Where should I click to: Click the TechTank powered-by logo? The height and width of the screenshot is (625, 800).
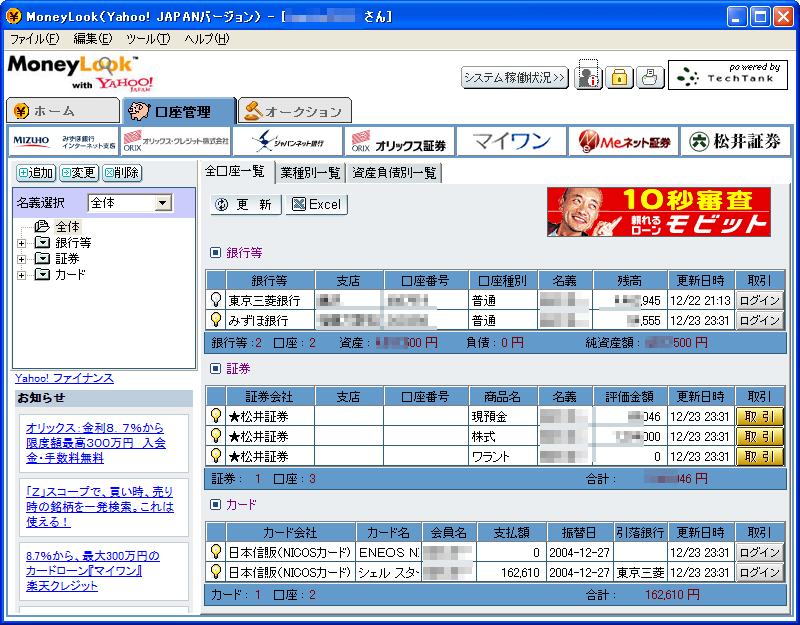[x=728, y=76]
